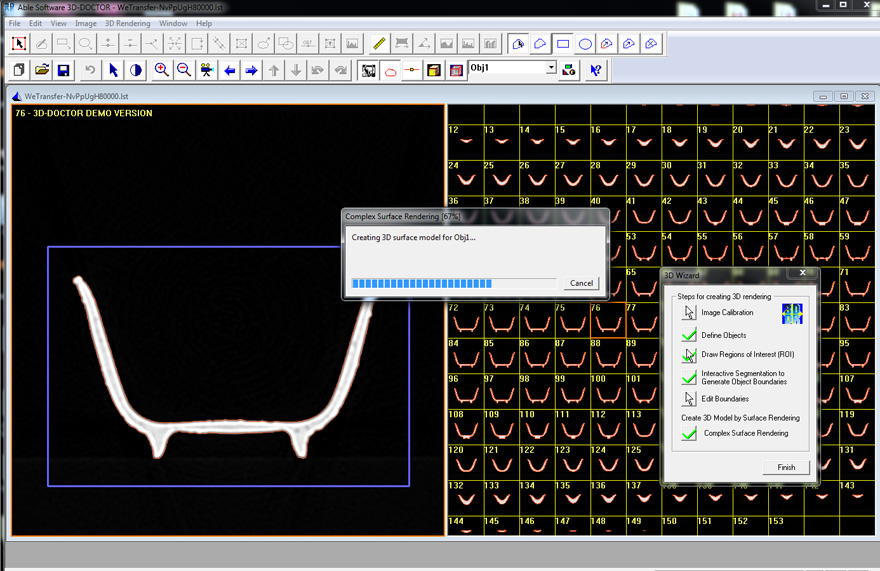Cancel the surface rendering progress

(581, 283)
